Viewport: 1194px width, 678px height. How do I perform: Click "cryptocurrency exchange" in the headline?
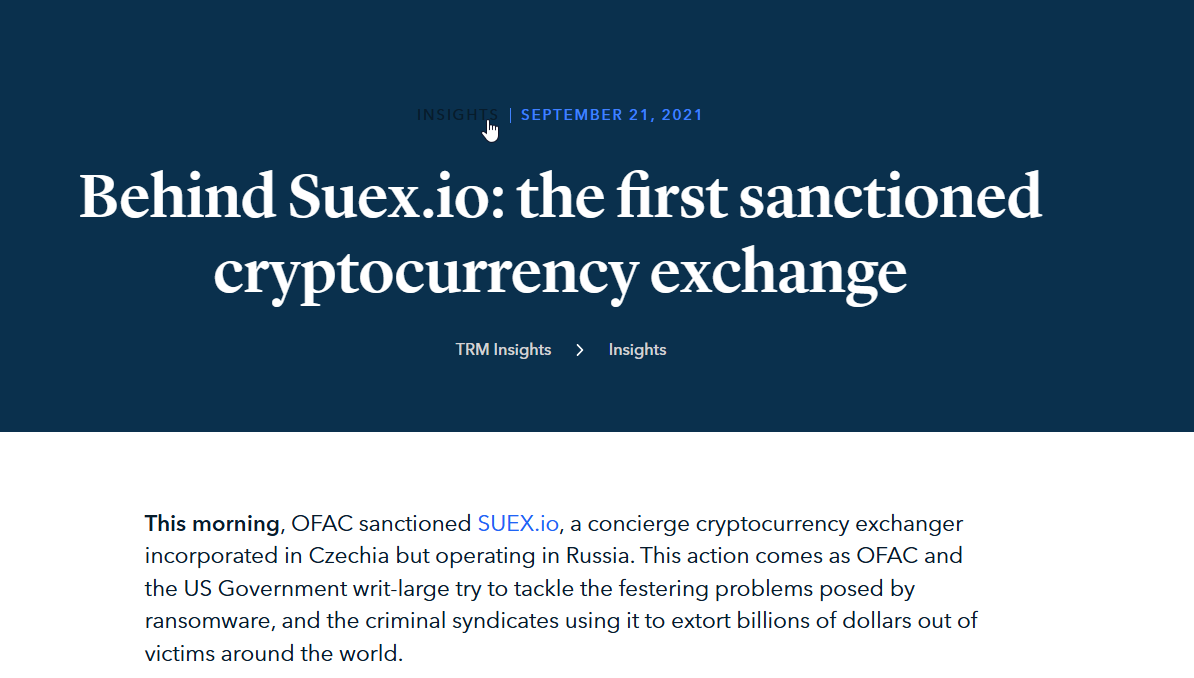tap(560, 270)
